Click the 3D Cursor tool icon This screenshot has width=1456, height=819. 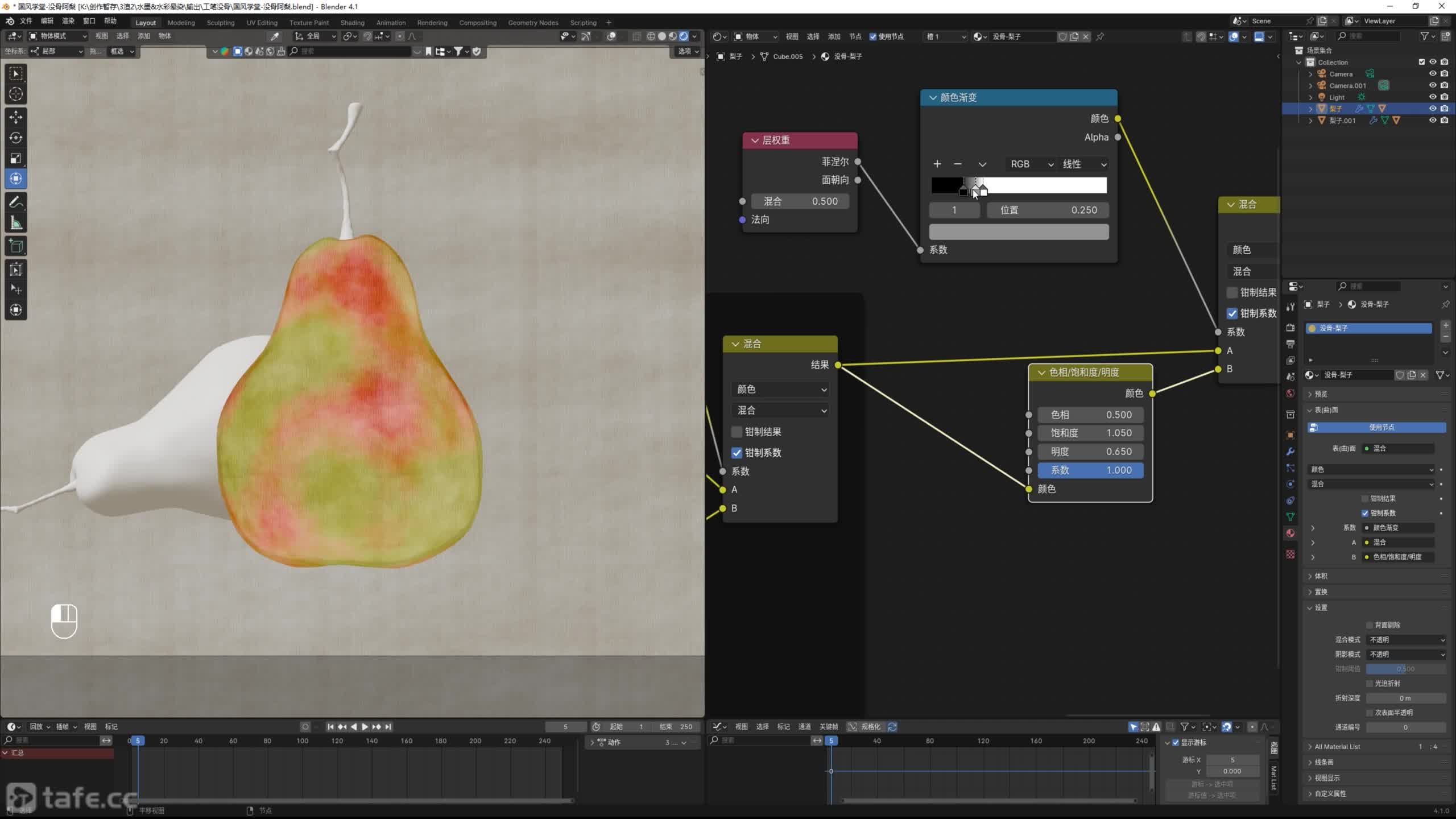point(16,94)
